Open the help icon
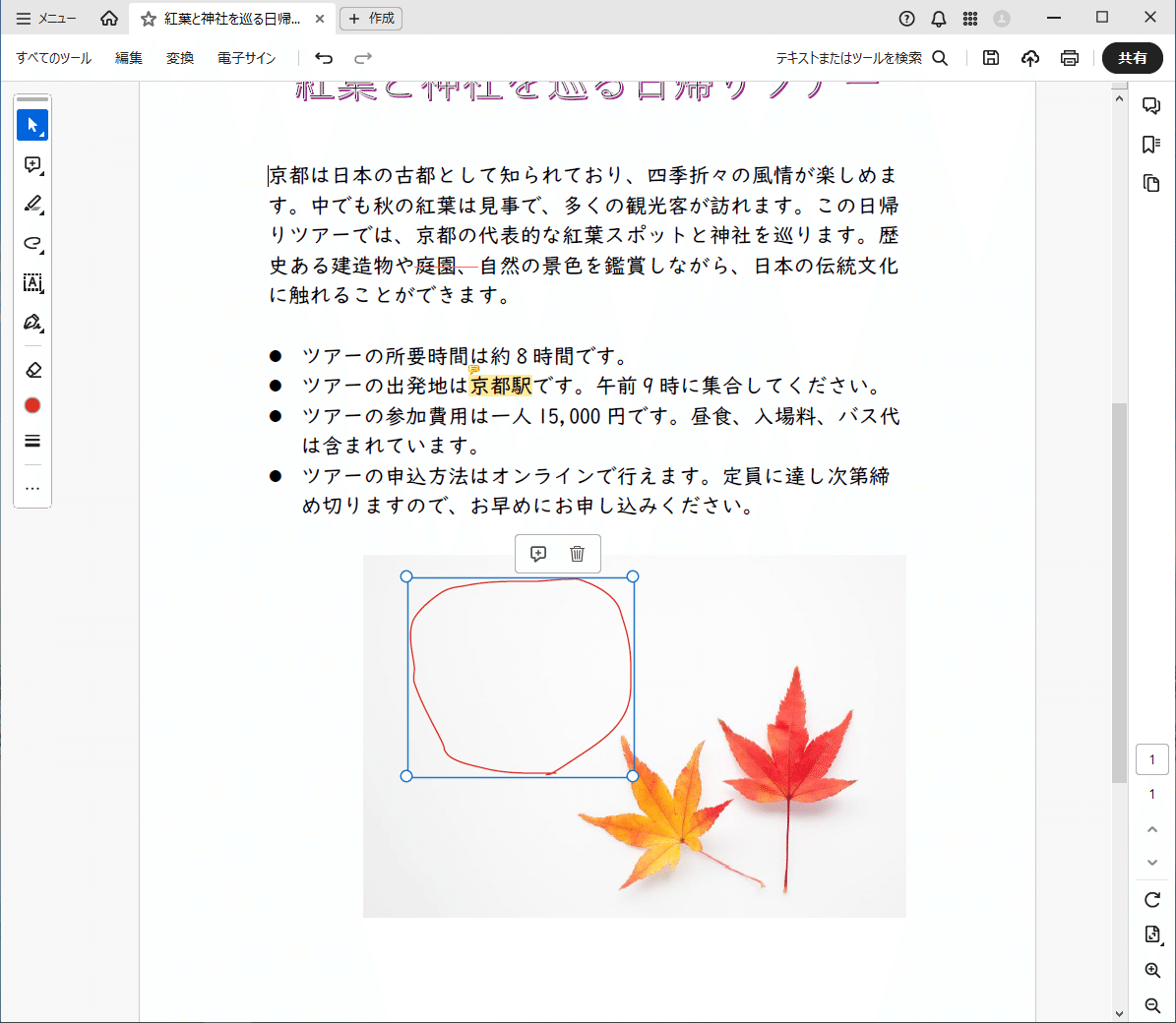 pyautogui.click(x=906, y=19)
